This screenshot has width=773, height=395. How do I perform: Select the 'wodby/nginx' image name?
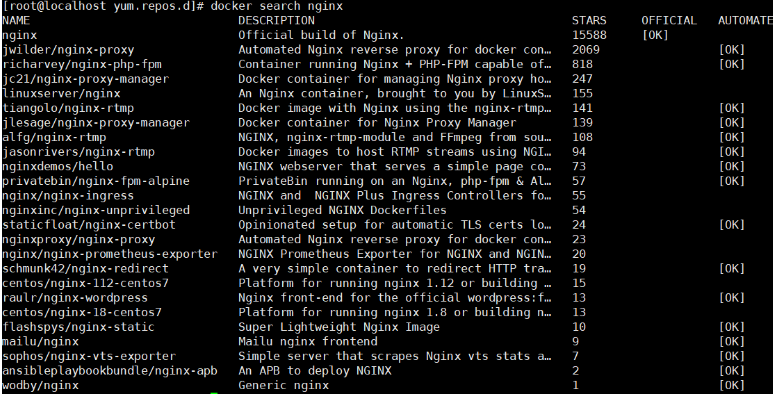click(40, 385)
